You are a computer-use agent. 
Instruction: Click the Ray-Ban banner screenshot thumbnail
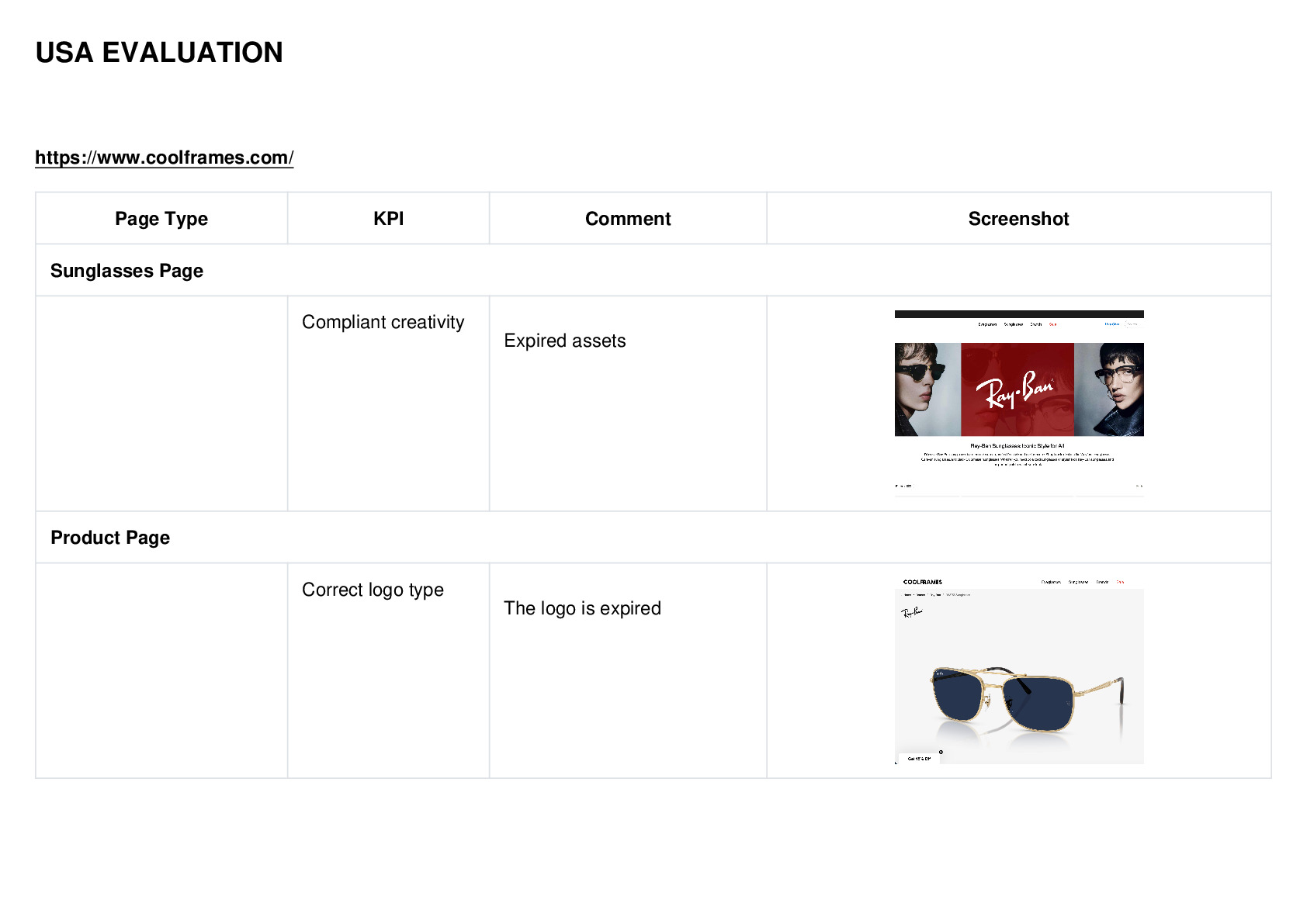[1019, 403]
